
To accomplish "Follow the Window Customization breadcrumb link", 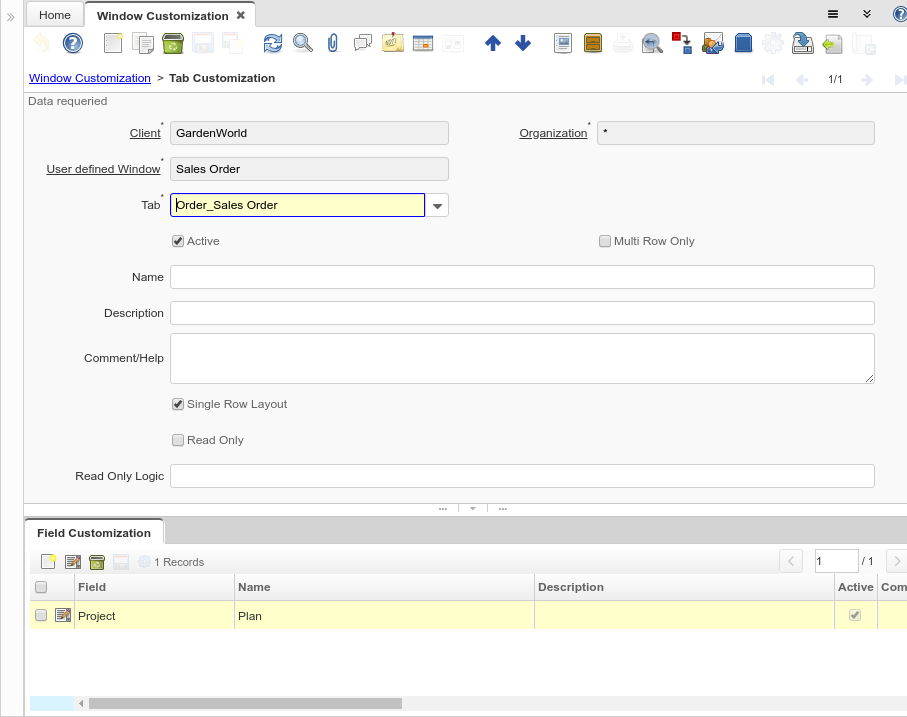I will click(x=90, y=78).
